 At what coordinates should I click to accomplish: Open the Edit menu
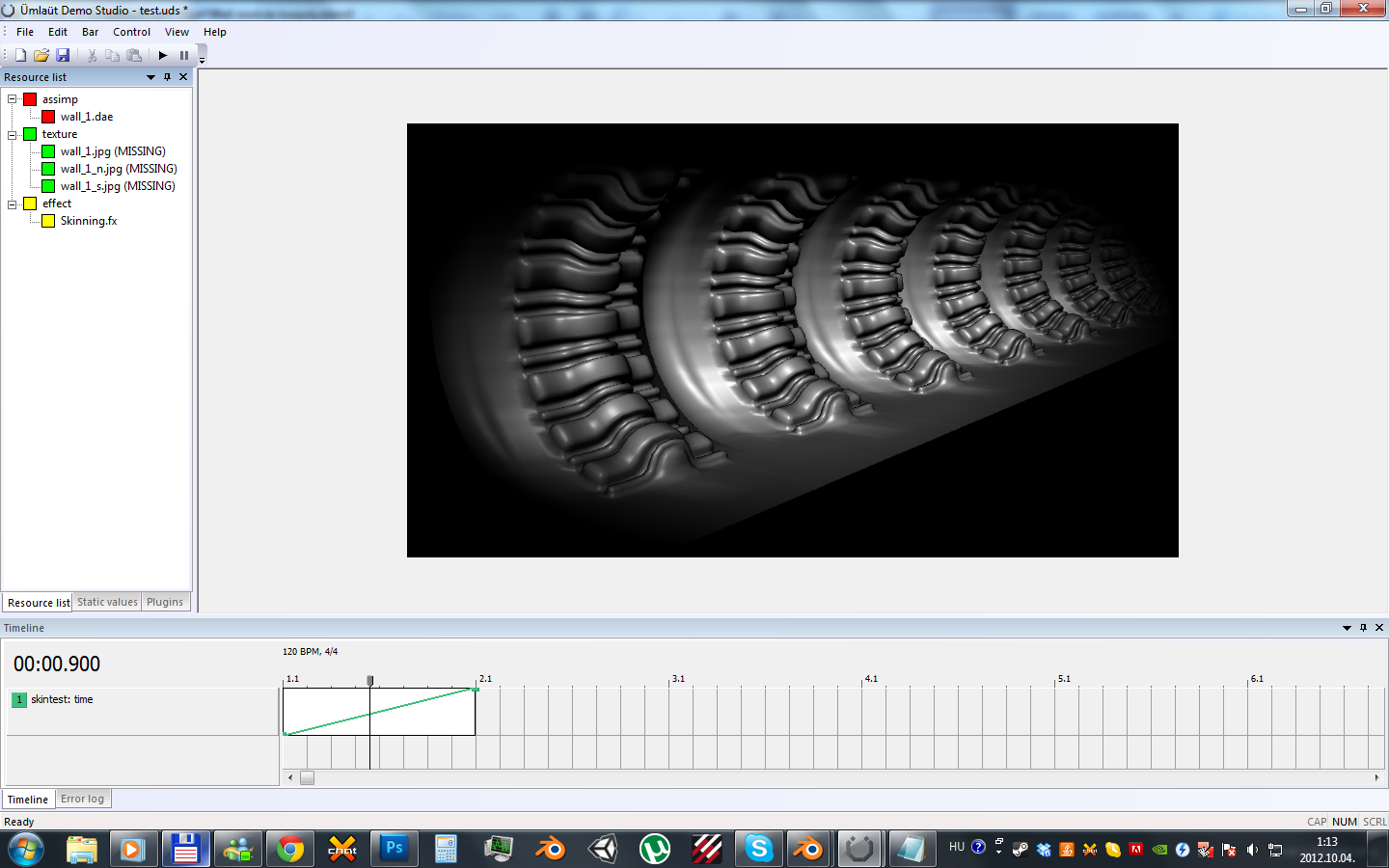pyautogui.click(x=58, y=32)
